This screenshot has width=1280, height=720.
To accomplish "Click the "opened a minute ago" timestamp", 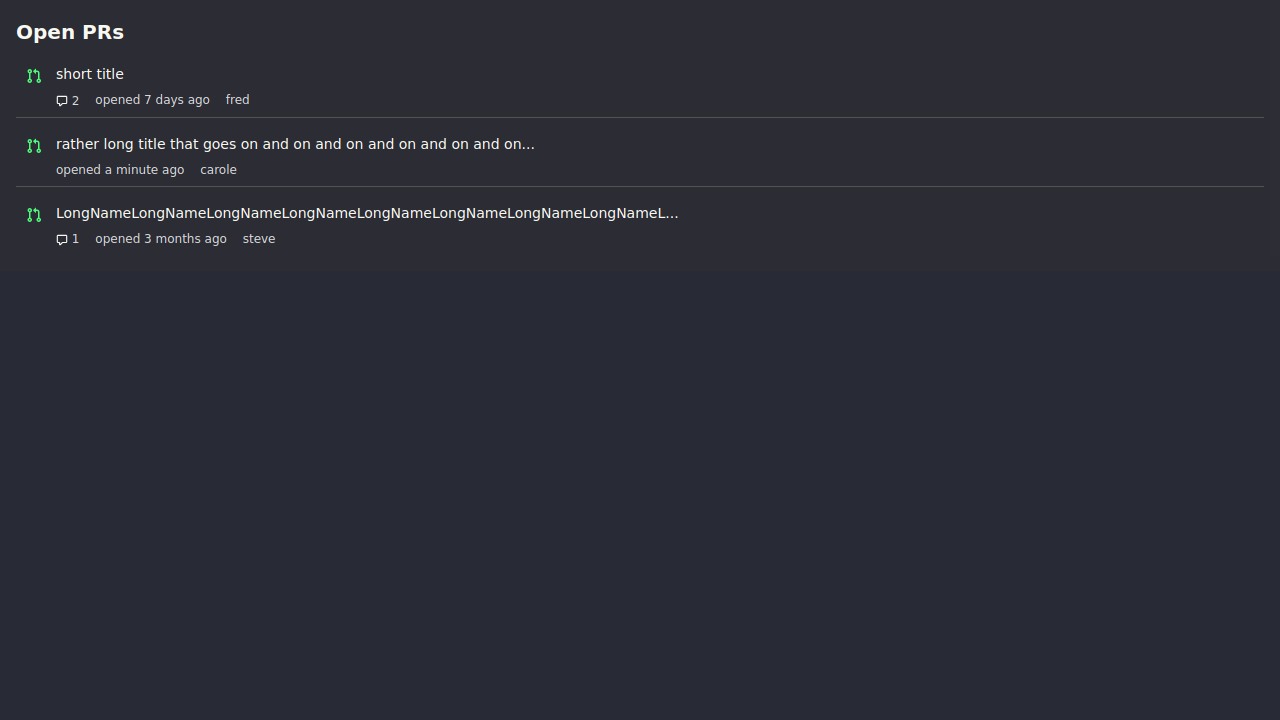I will [120, 170].
